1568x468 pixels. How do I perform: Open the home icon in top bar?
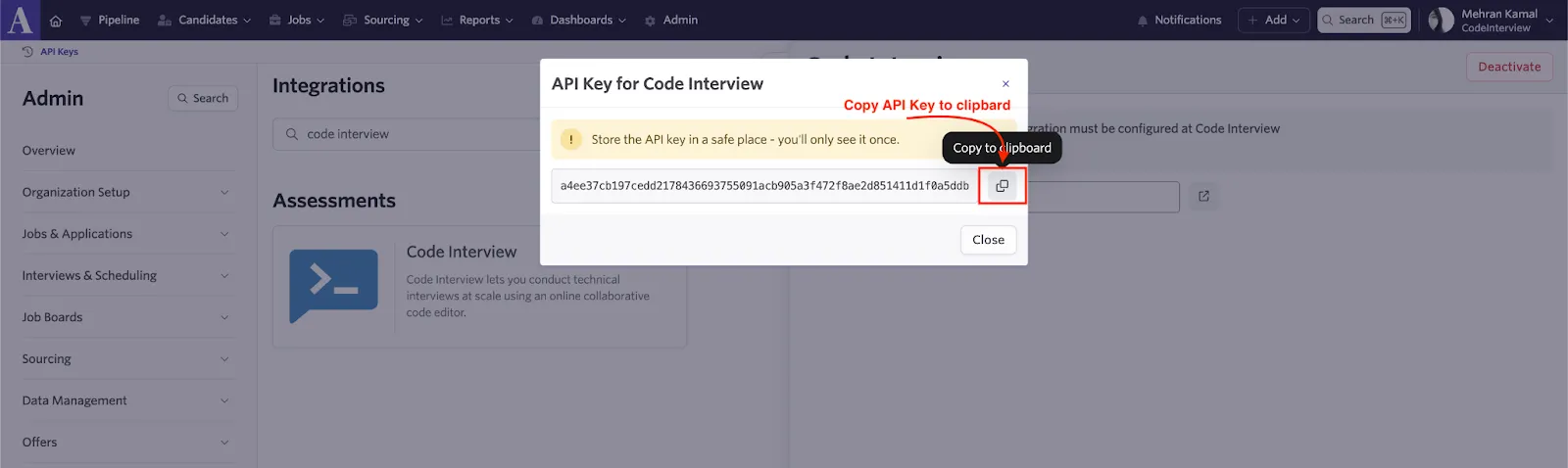(x=55, y=21)
